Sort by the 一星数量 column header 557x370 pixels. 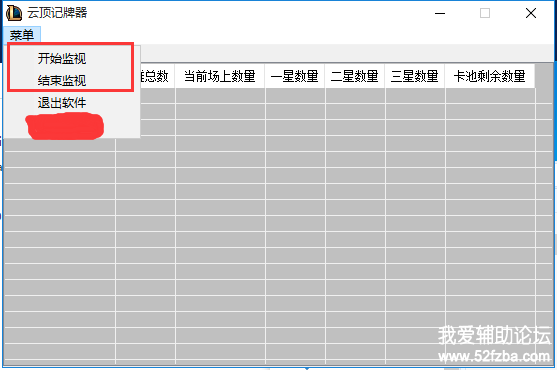[x=294, y=76]
